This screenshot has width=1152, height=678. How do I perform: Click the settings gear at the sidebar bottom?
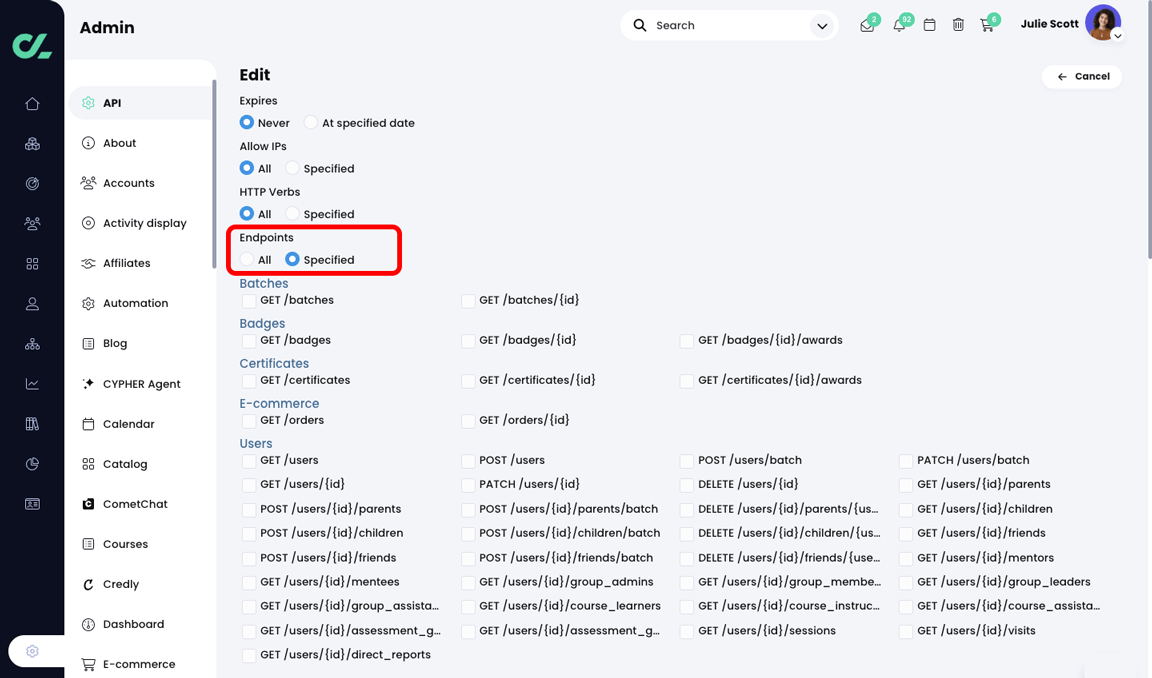click(x=33, y=650)
